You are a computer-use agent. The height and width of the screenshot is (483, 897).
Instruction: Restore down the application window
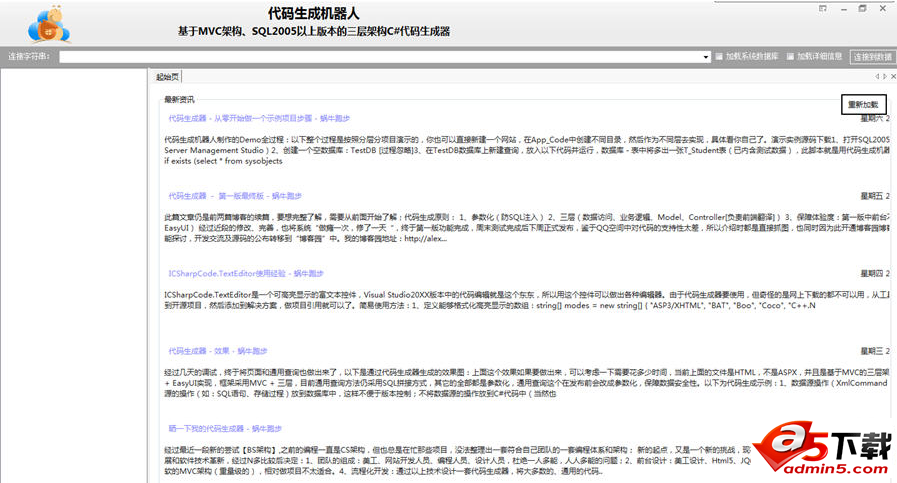click(862, 8)
